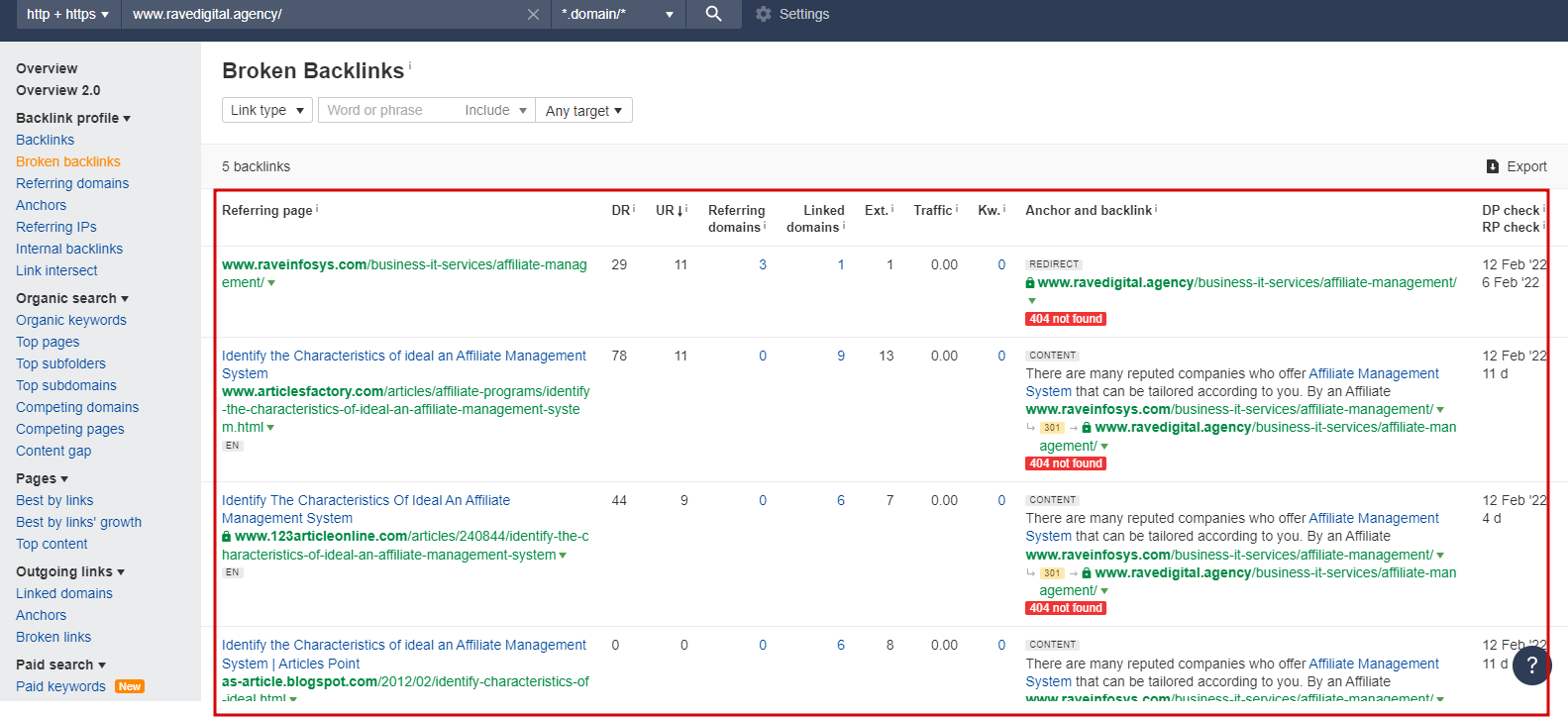1568x717 pixels.
Task: Open Anchors under Backlink profile
Action: (x=42, y=205)
